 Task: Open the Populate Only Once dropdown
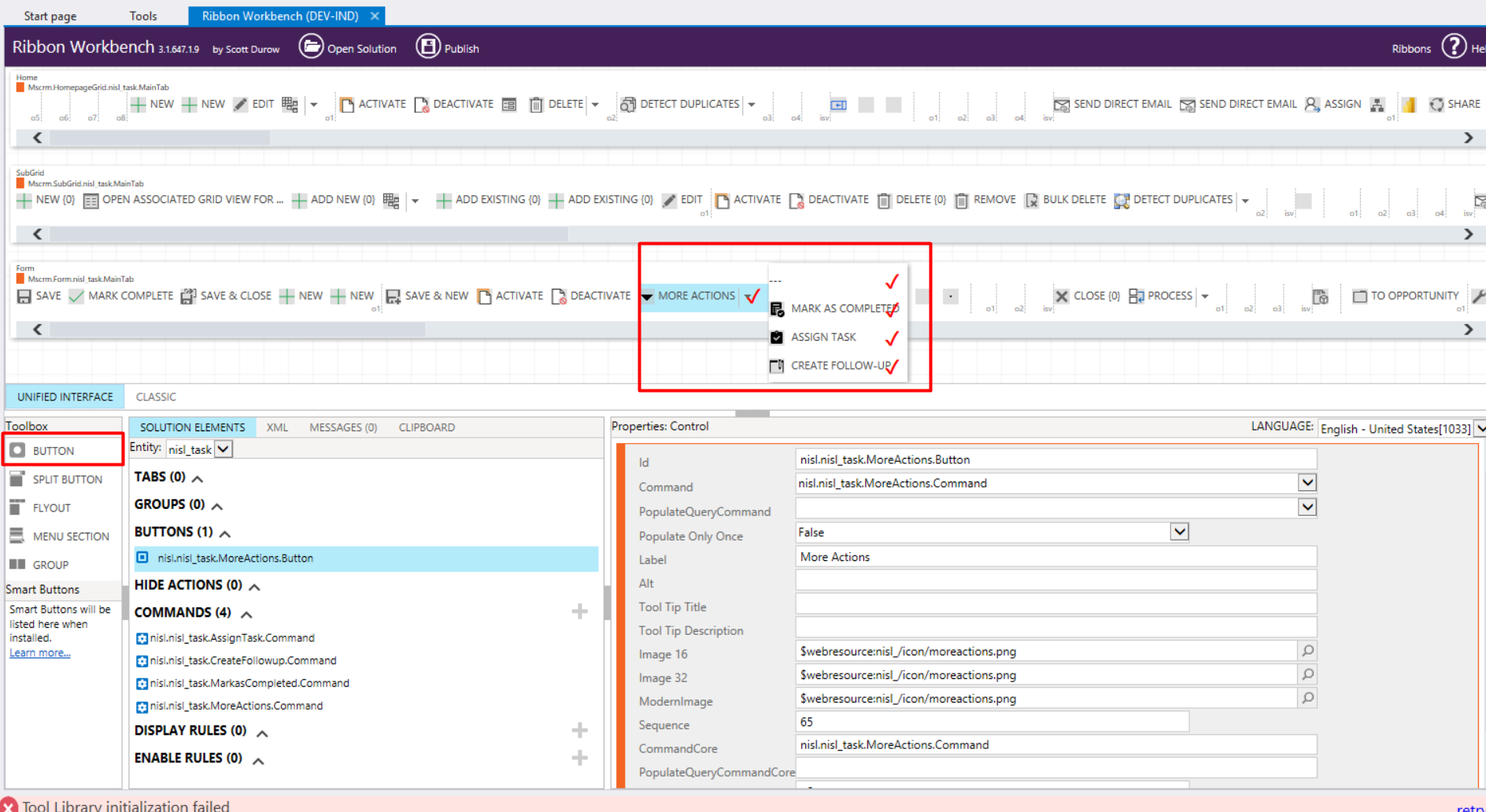click(x=1178, y=532)
